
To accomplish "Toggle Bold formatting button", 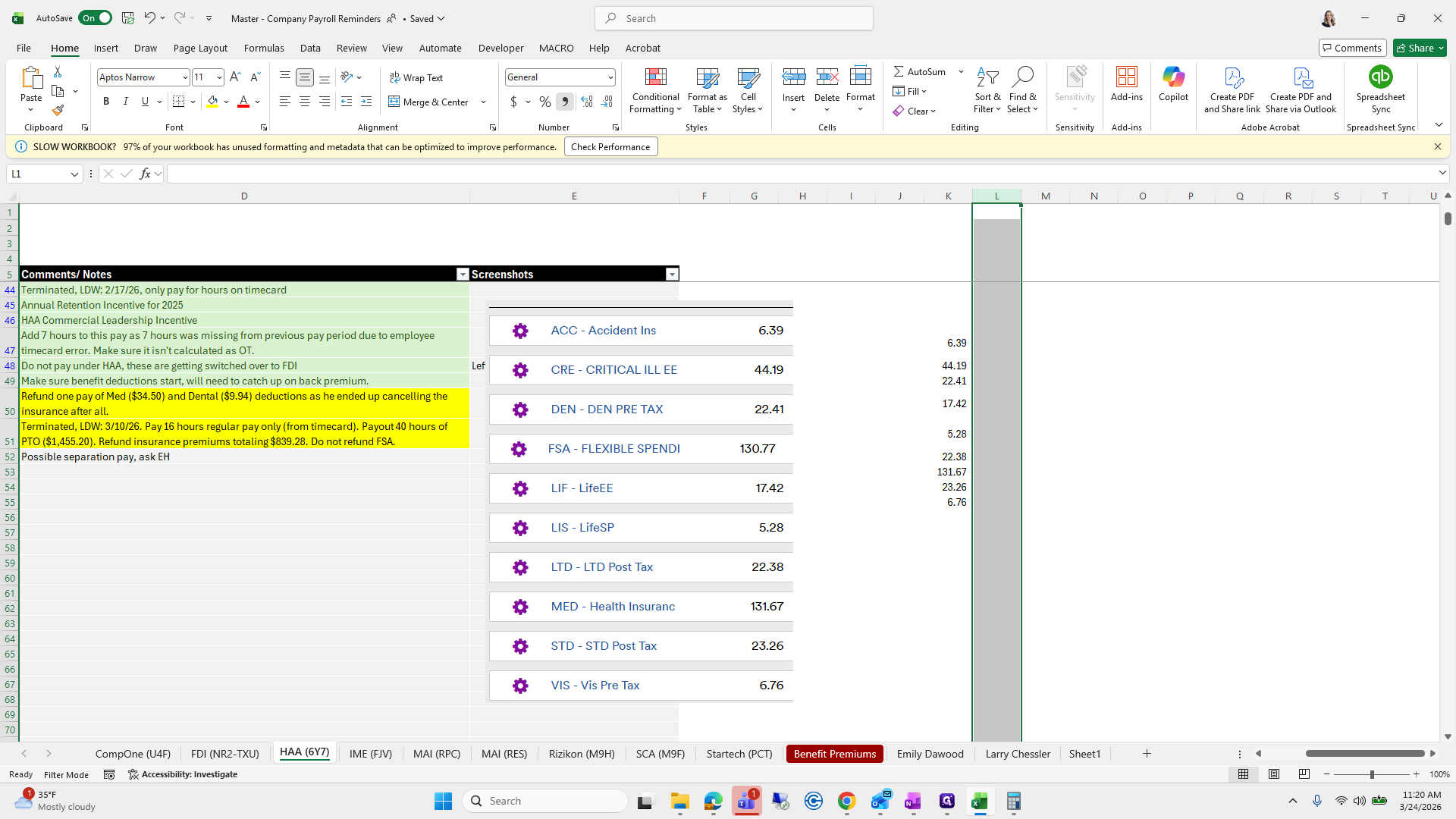I will [106, 102].
